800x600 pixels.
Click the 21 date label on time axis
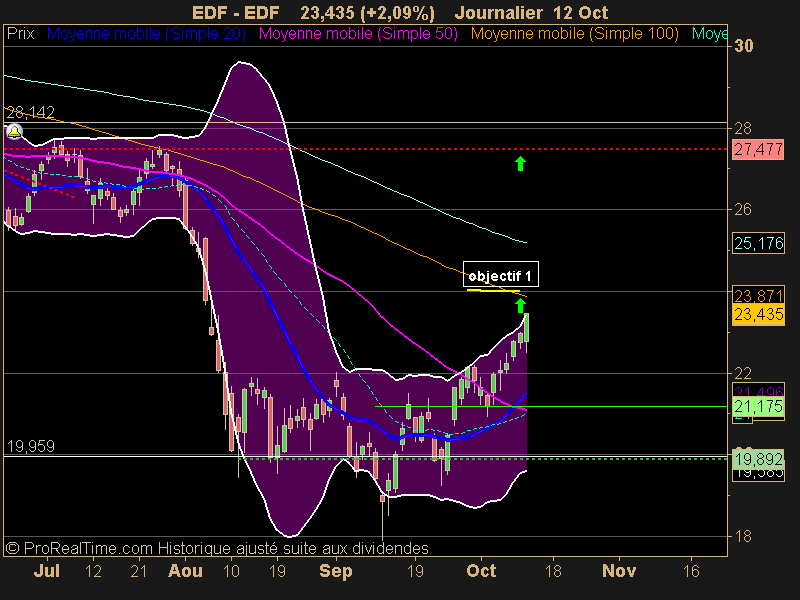[x=138, y=570]
